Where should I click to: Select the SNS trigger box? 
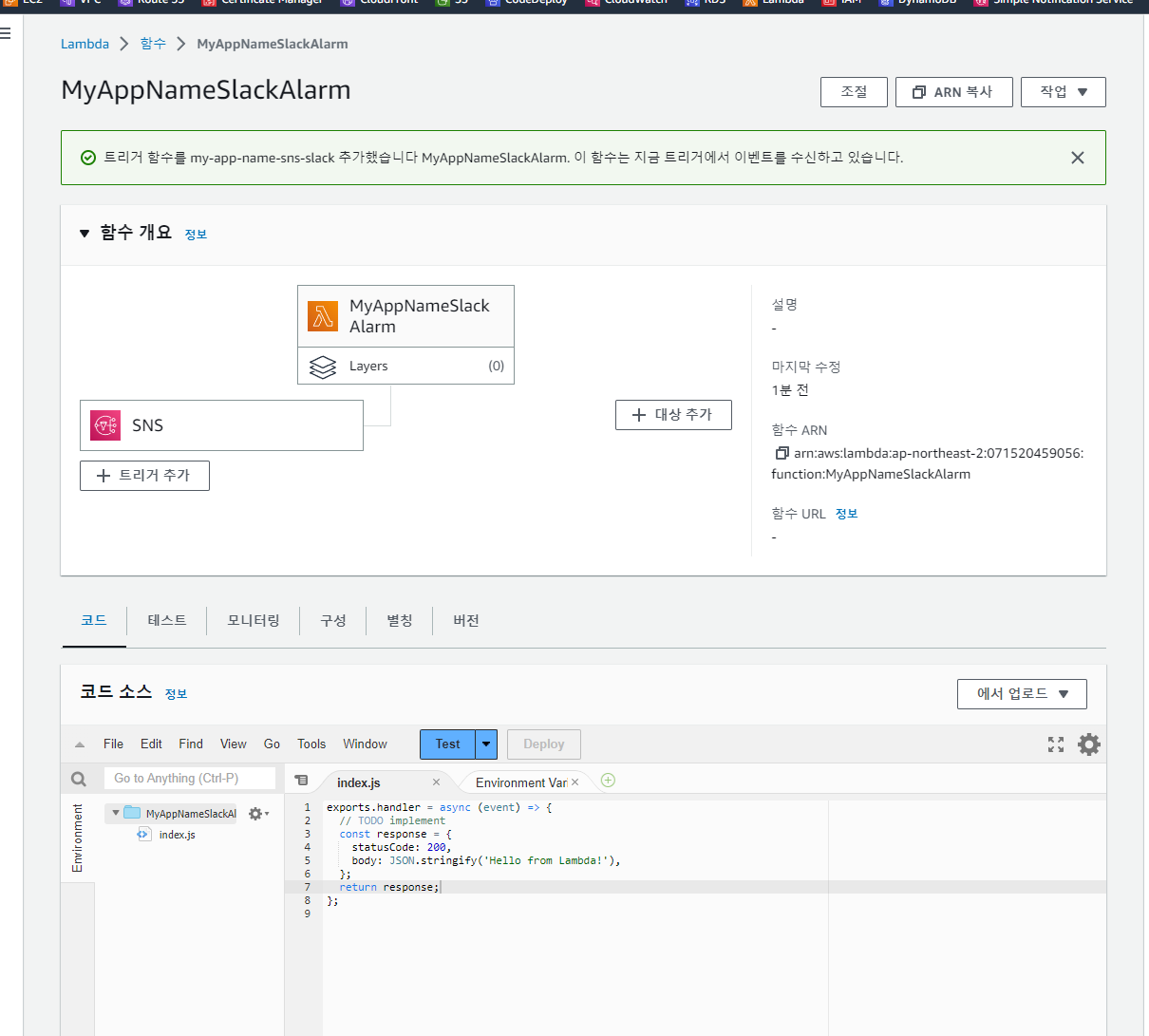[221, 425]
